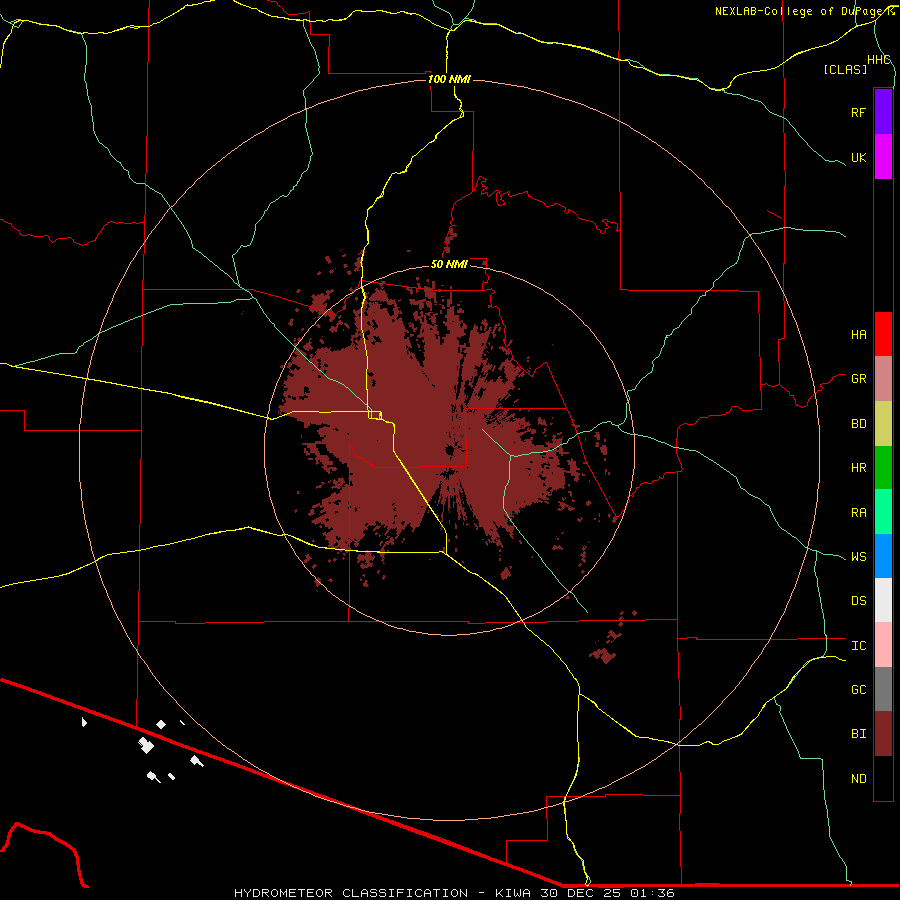Viewport: 900px width, 900px height.
Task: Click the GR legend label
Action: 858,379
